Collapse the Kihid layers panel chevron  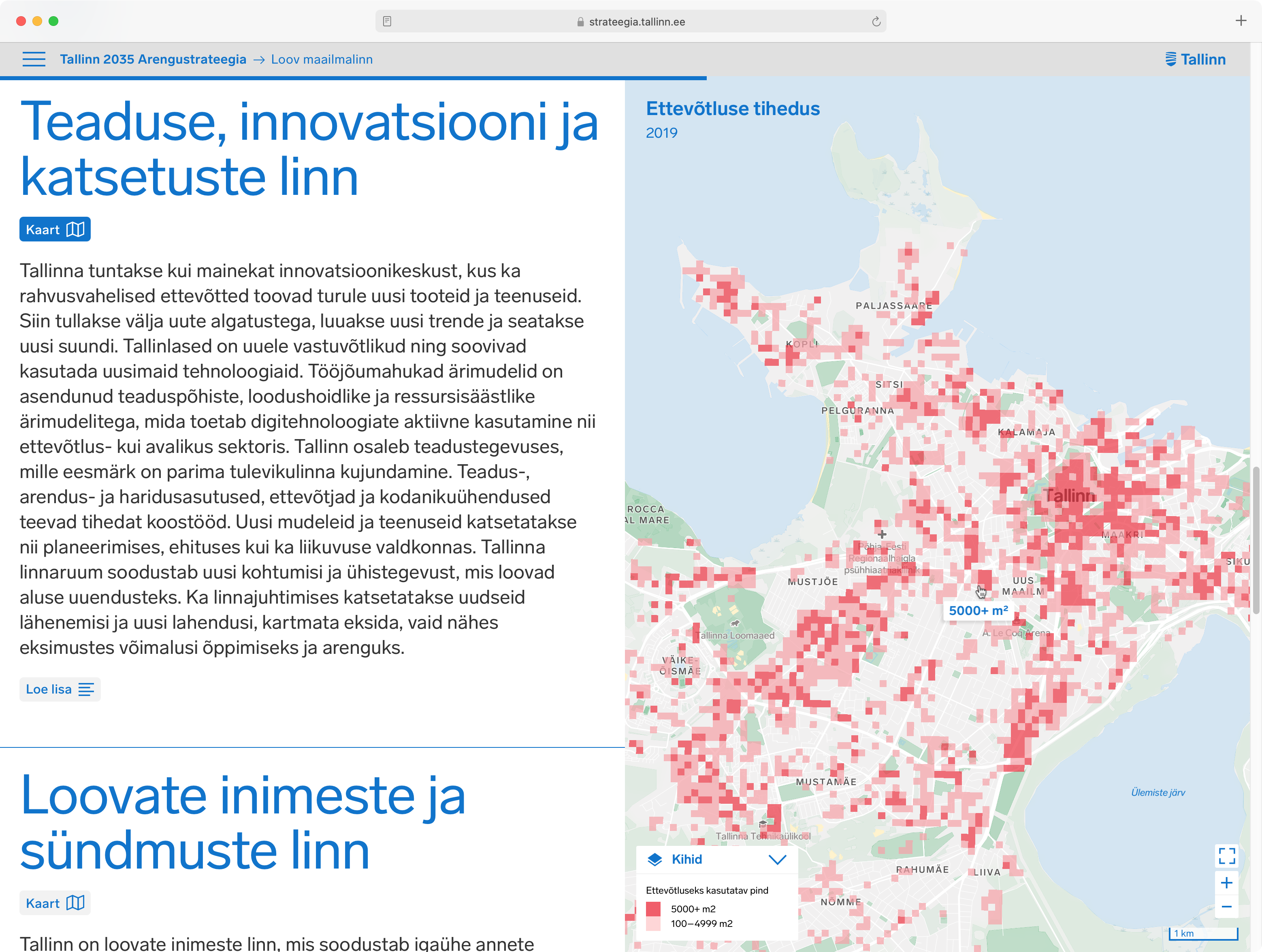pyautogui.click(x=778, y=860)
